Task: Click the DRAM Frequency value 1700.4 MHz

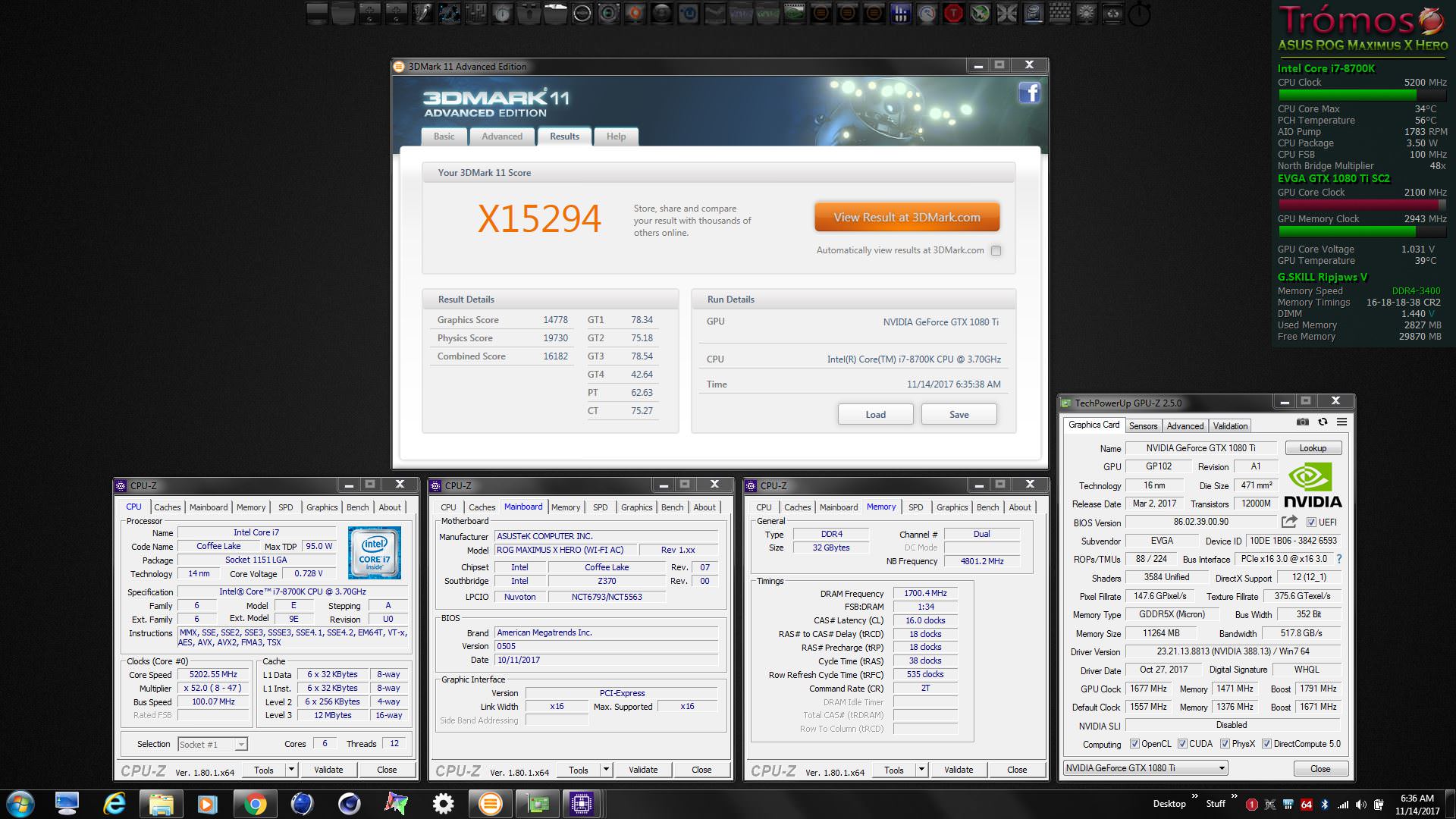Action: click(x=925, y=593)
